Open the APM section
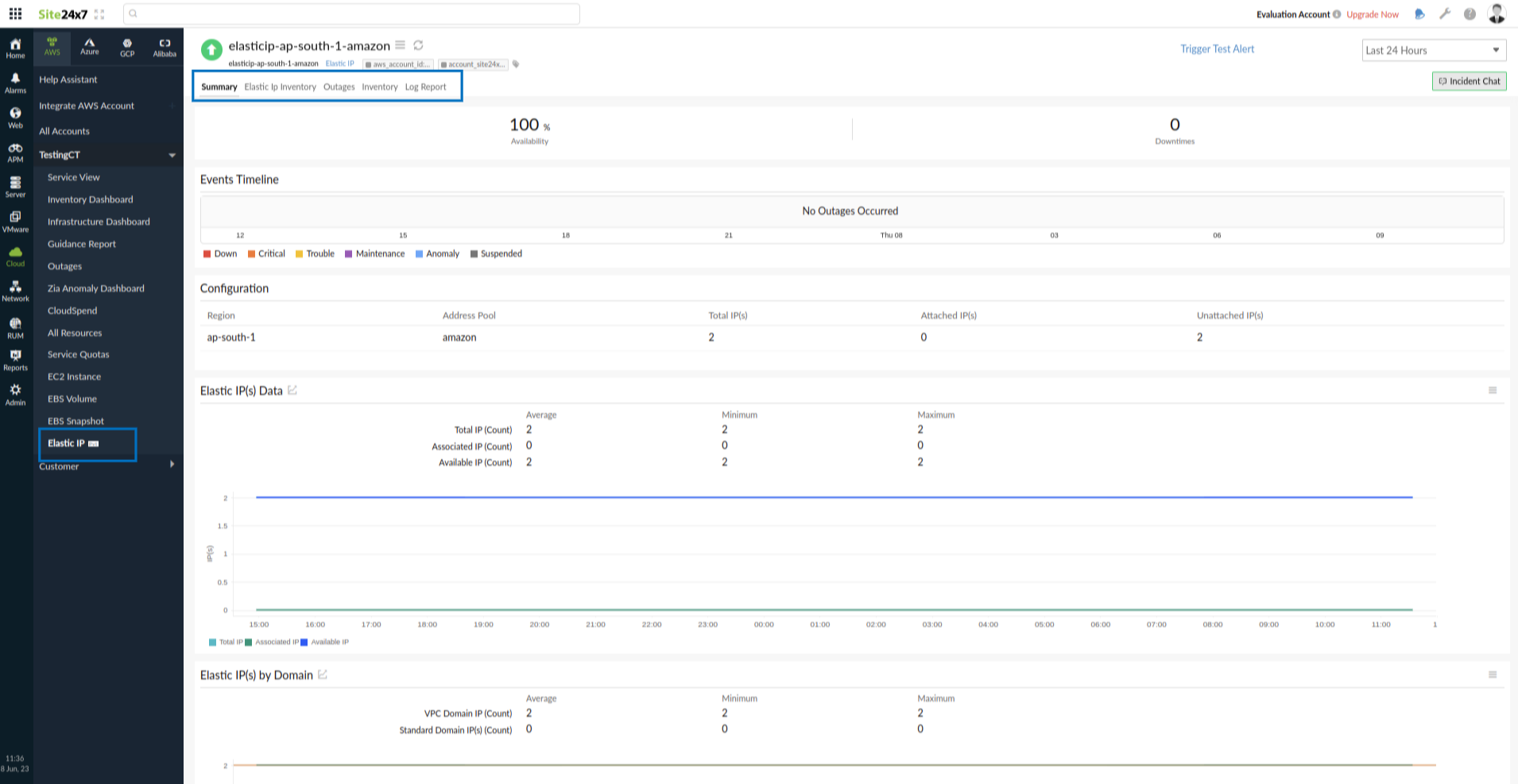This screenshot has width=1518, height=784. pos(15,153)
